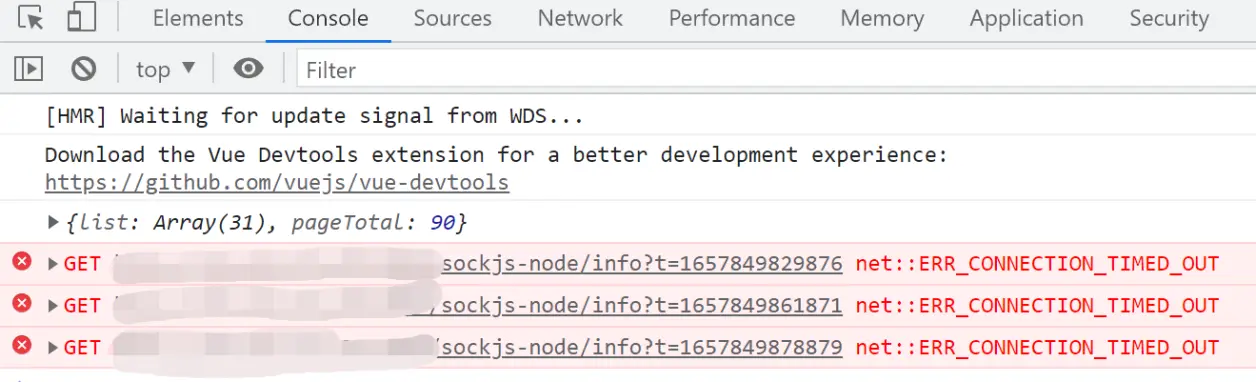The height and width of the screenshot is (382, 1256).
Task: Show the console sidebar panel icon
Action: point(29,69)
